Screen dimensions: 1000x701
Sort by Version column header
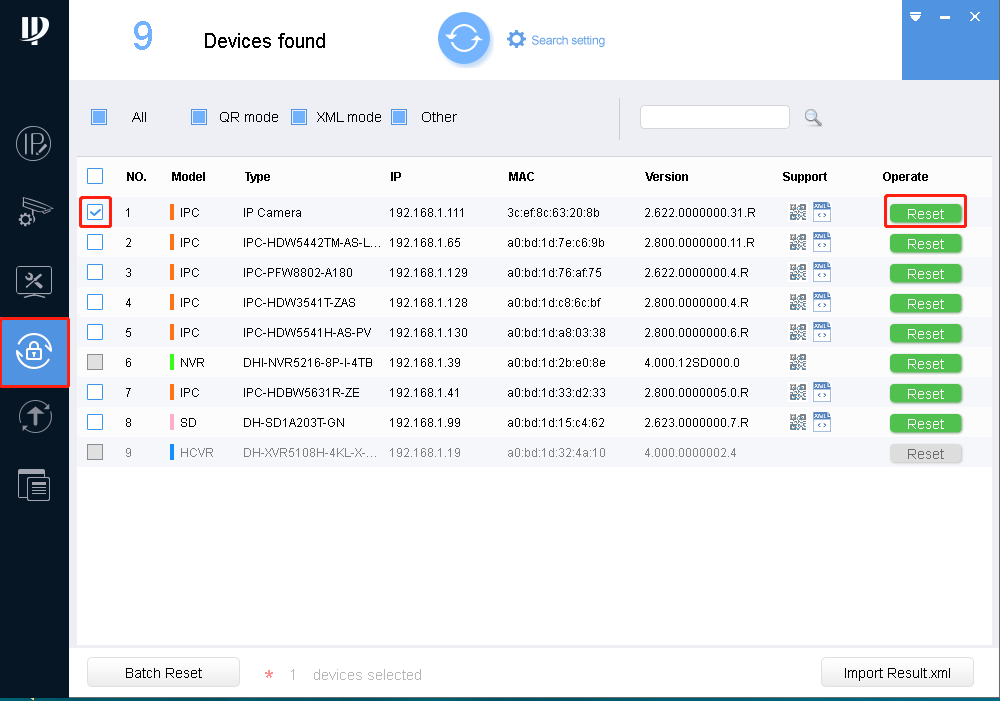666,177
